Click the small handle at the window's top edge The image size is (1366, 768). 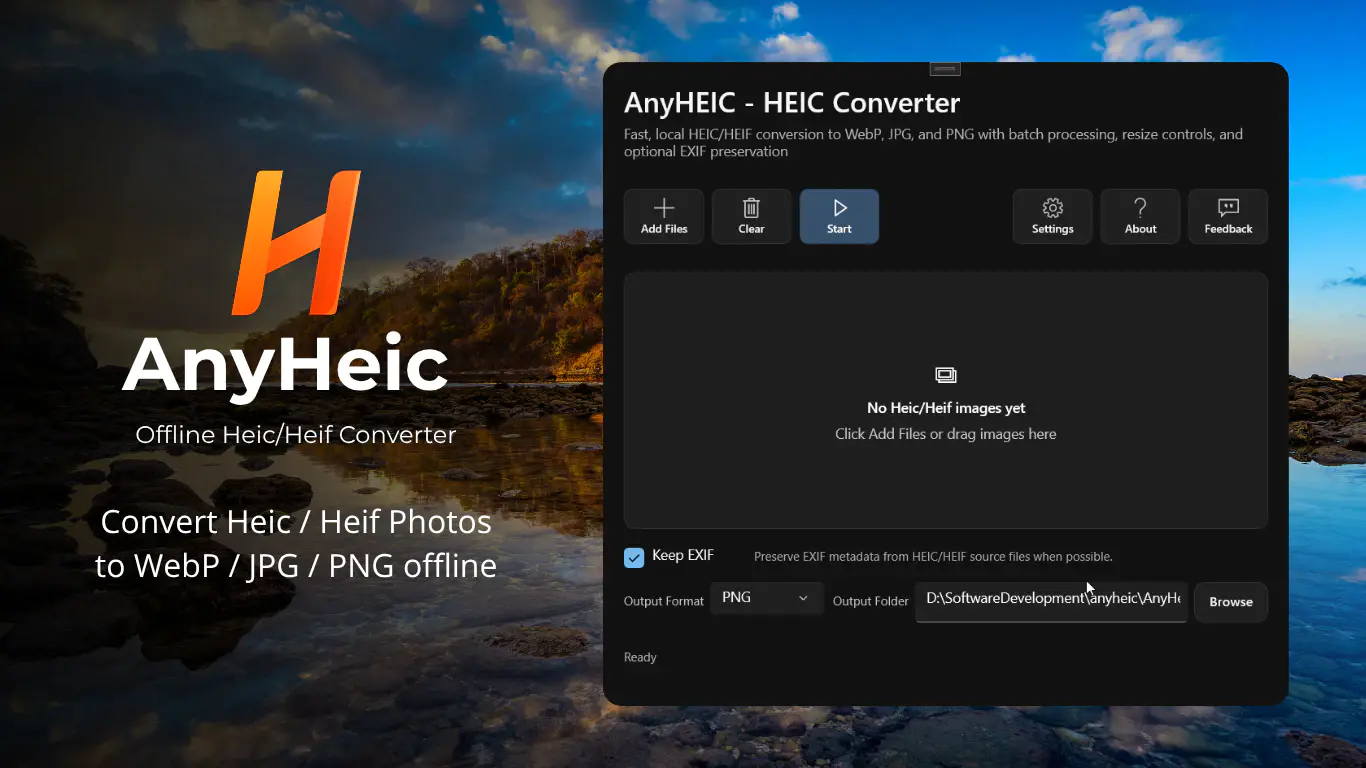coord(945,69)
